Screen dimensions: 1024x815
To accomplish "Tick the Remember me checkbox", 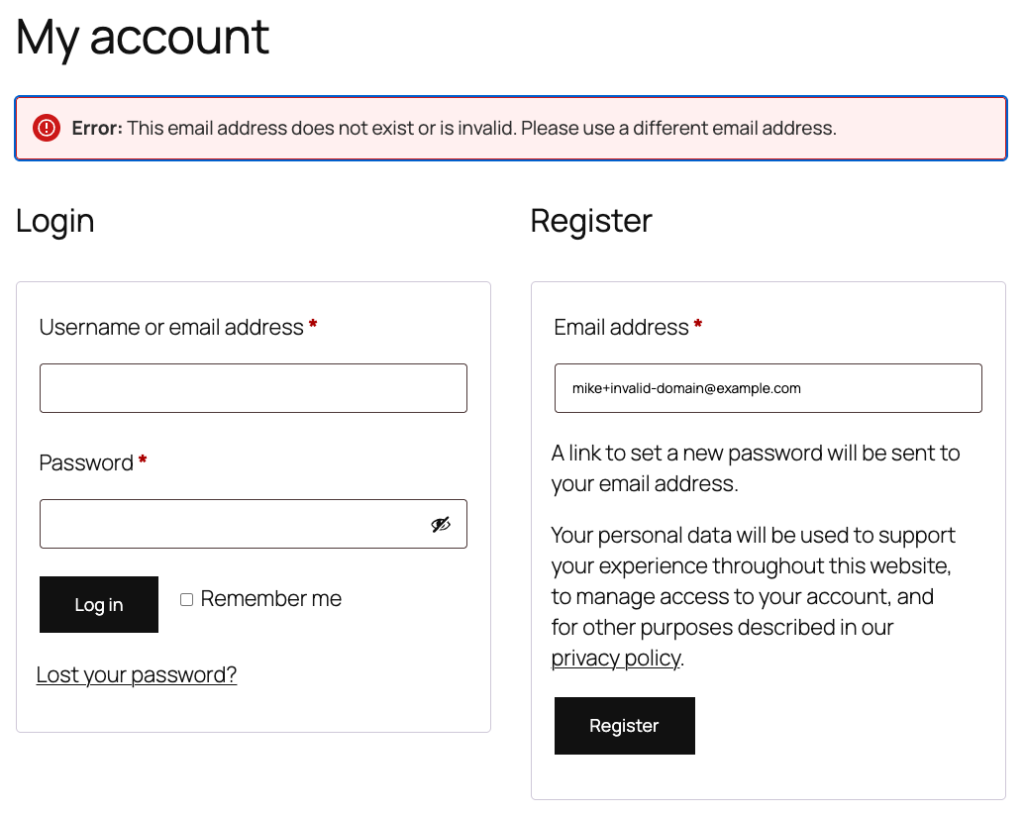I will tap(187, 600).
